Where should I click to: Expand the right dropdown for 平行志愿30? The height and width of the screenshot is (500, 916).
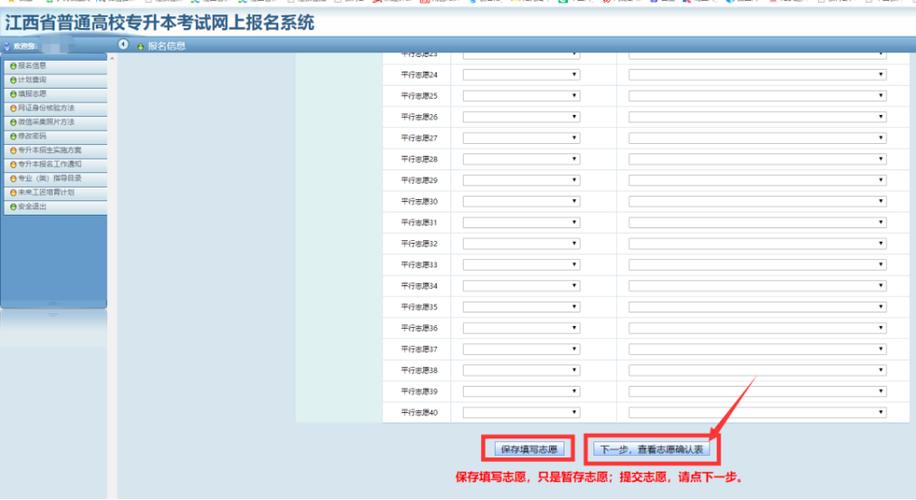(757, 201)
